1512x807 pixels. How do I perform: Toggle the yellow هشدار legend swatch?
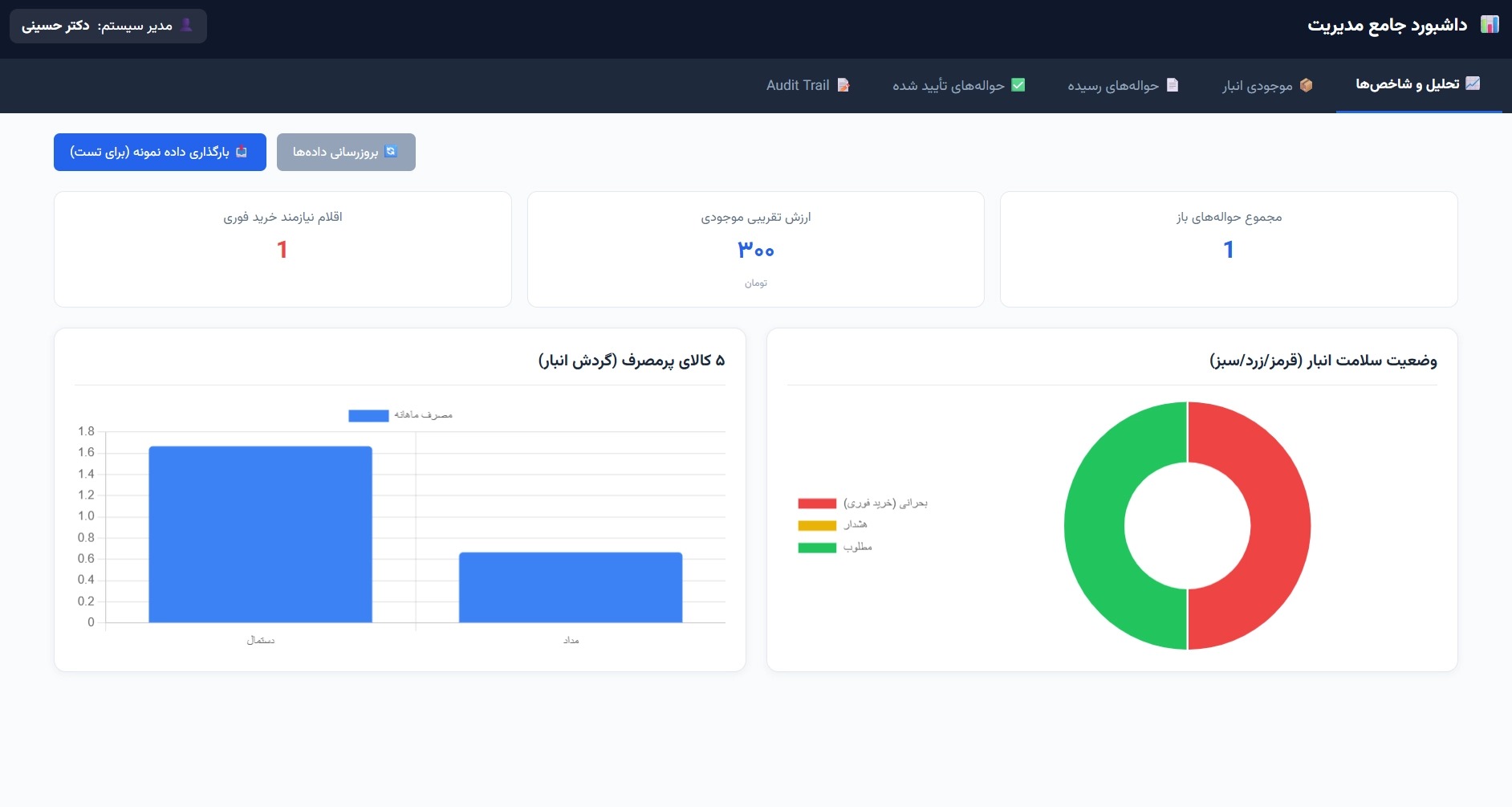(817, 526)
